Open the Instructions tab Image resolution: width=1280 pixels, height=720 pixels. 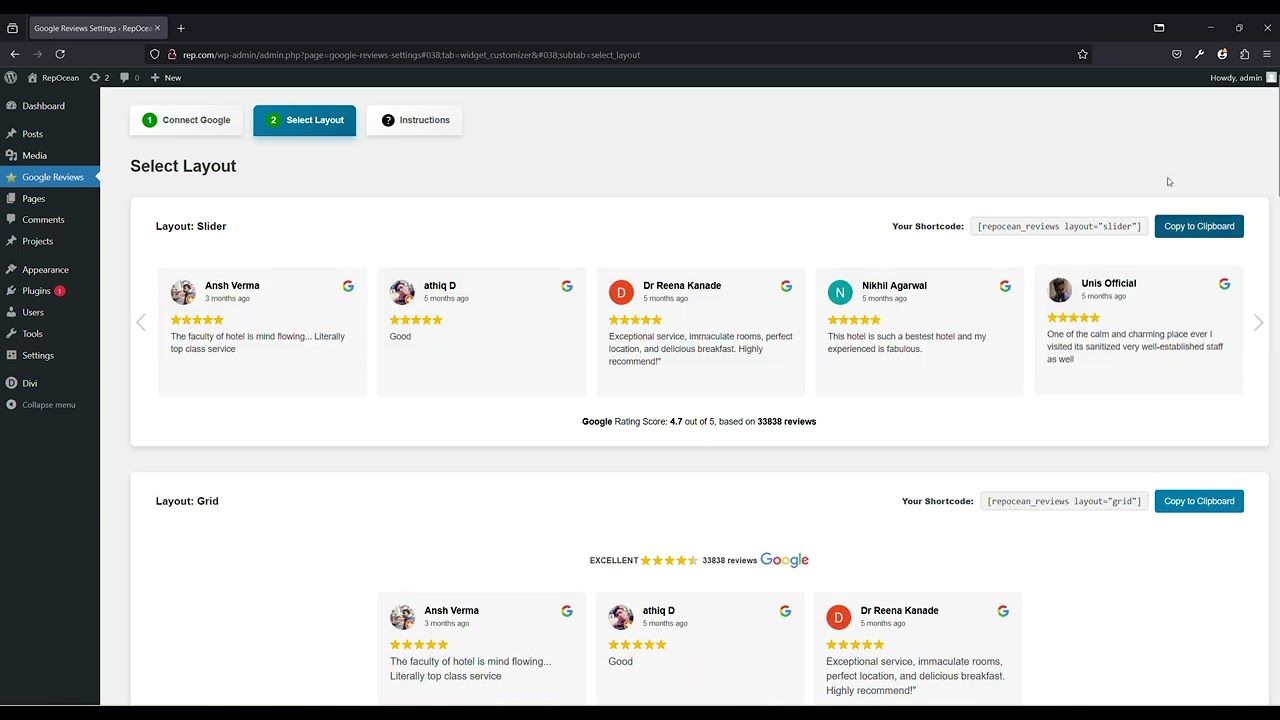coord(414,120)
